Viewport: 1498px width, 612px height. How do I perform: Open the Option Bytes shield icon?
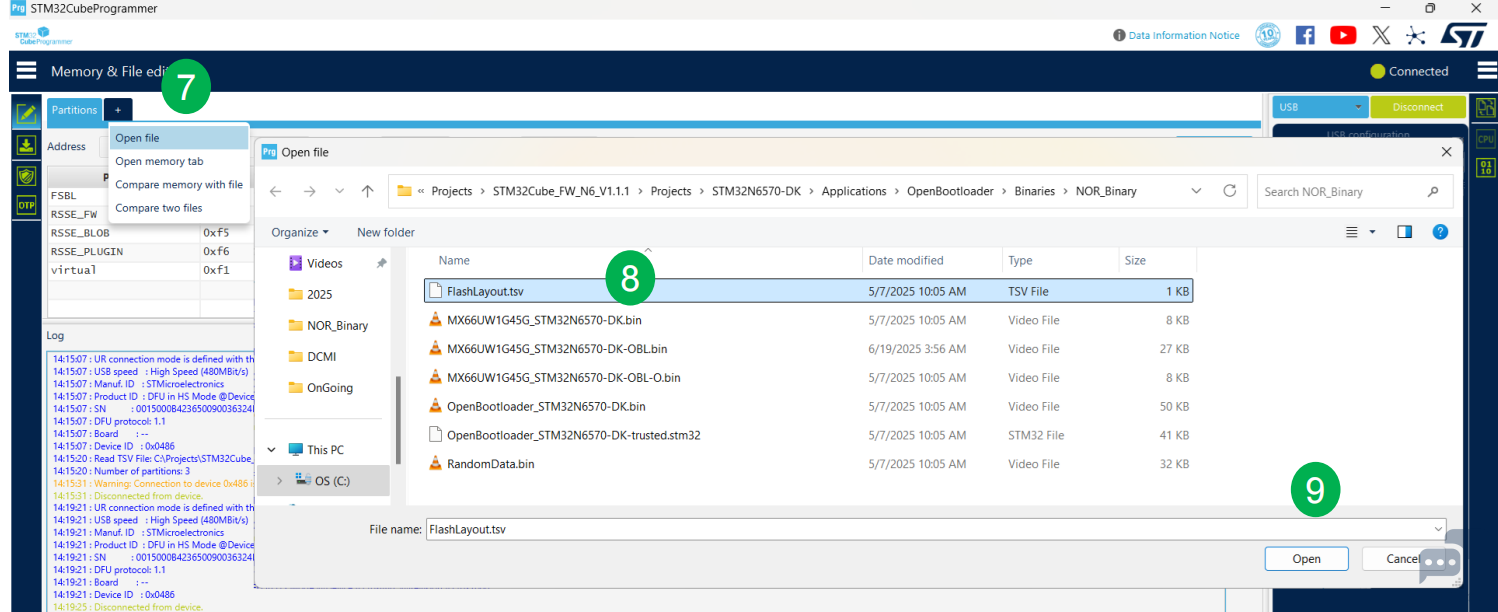26,175
